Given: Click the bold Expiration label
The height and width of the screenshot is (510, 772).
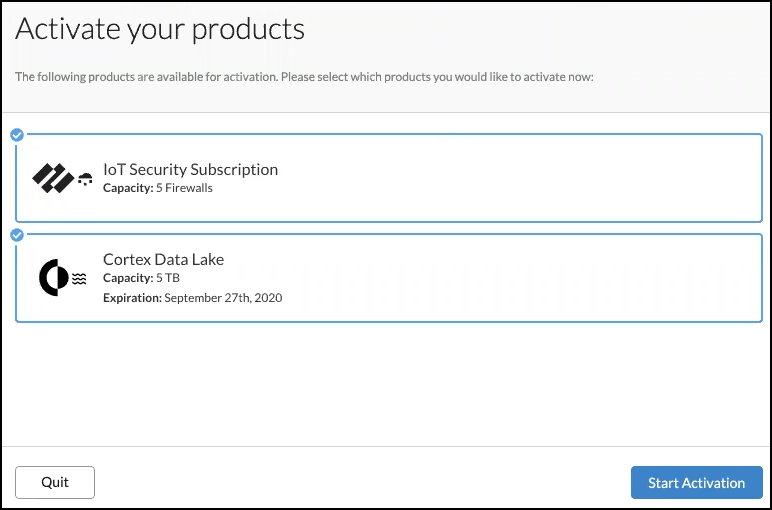Looking at the screenshot, I should pos(132,297).
